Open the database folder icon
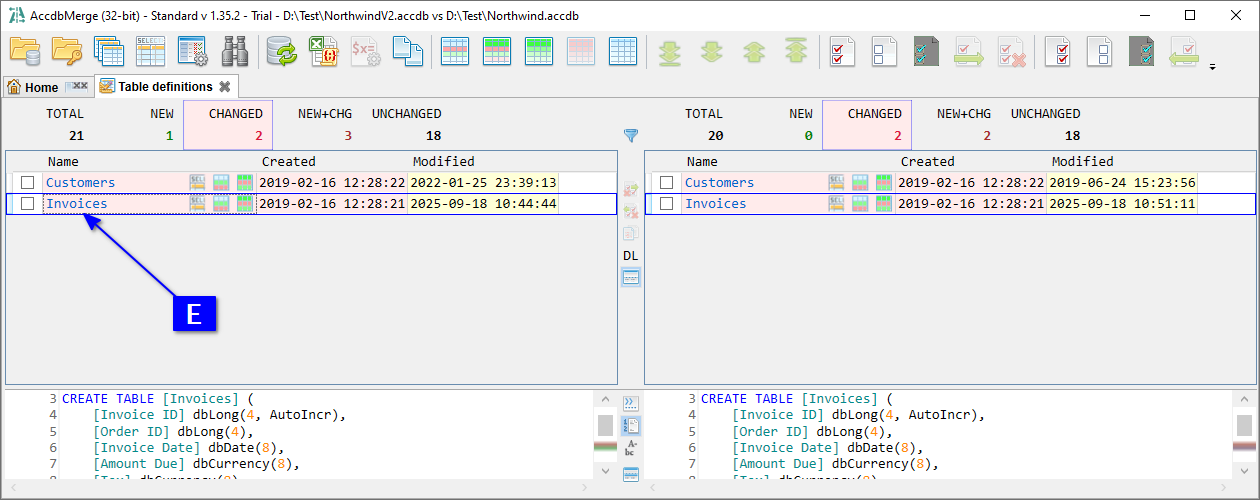The height and width of the screenshot is (500, 1260). tap(24, 50)
